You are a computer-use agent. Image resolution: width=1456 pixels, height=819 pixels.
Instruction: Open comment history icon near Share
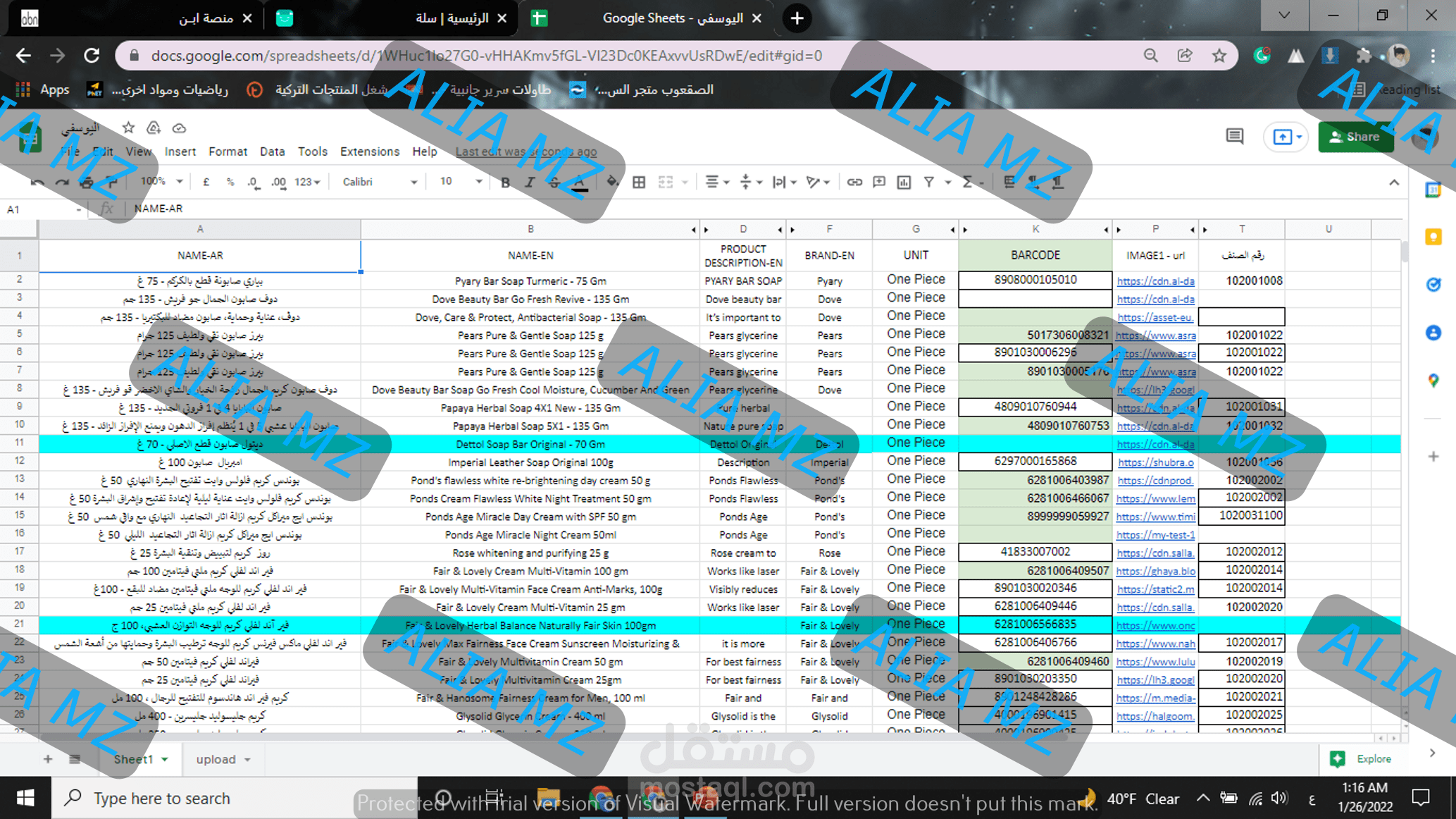[x=1234, y=136]
